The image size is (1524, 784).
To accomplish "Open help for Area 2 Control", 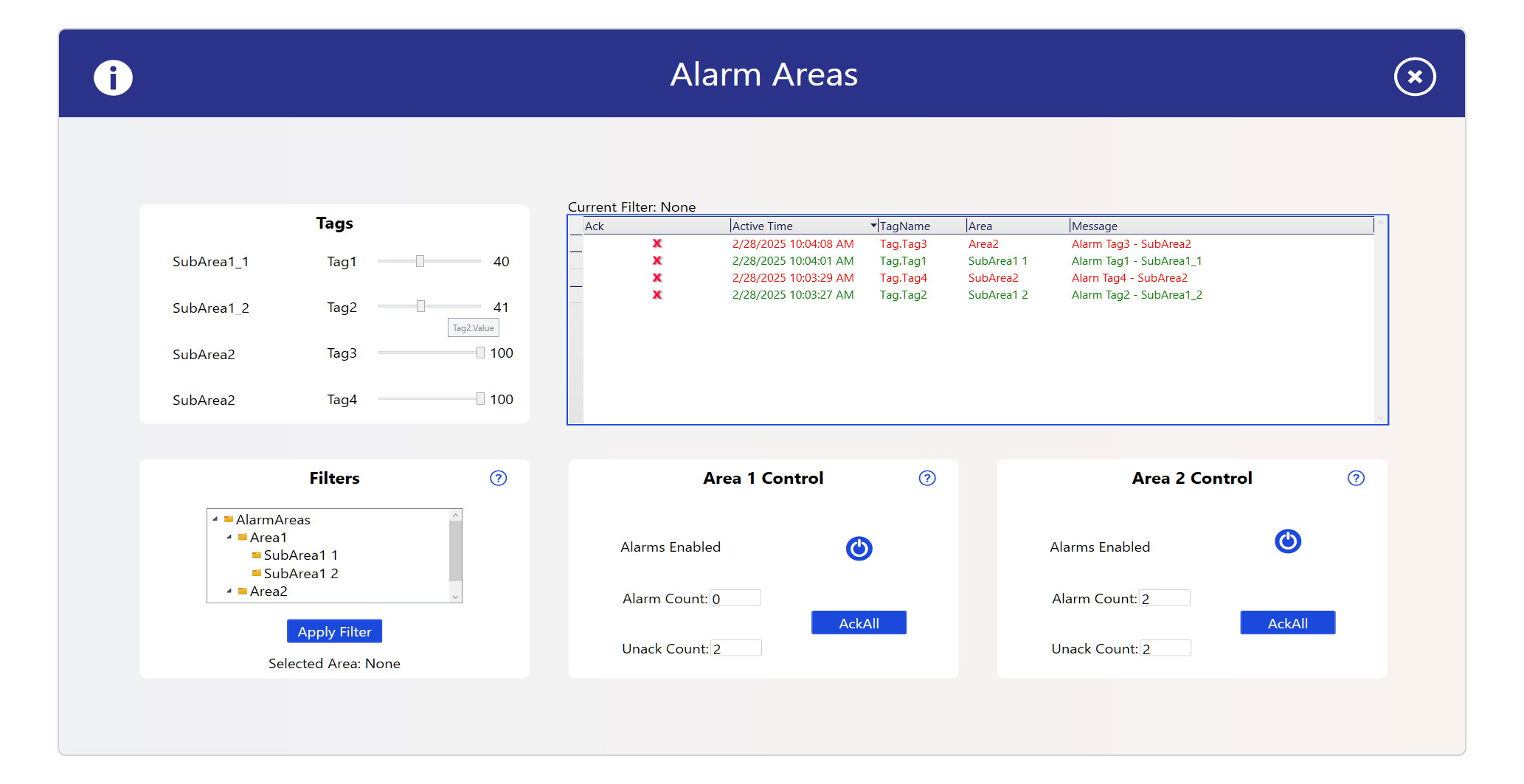I will pos(1356,478).
